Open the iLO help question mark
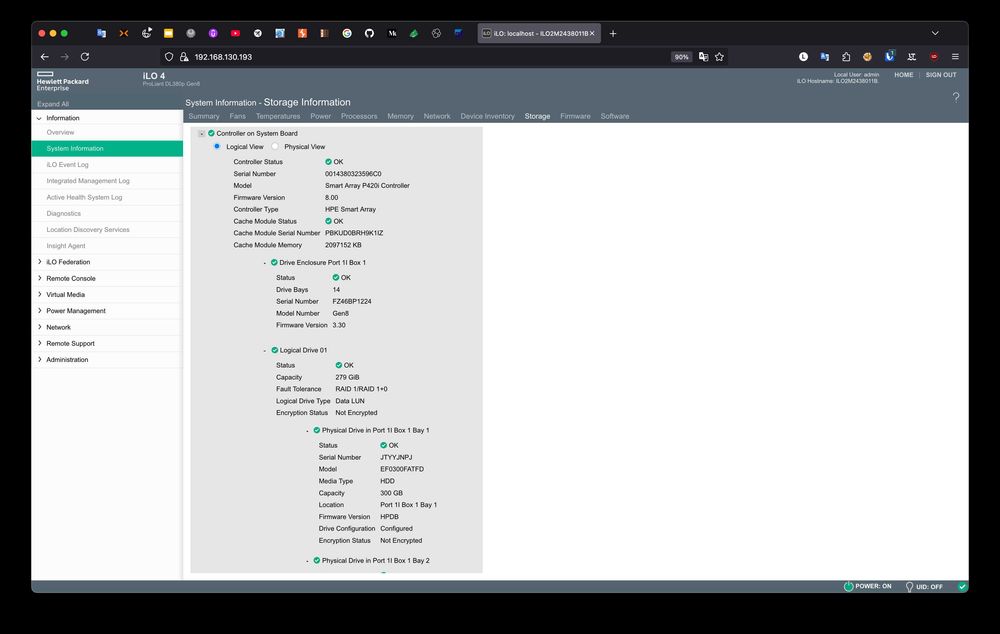Screen dimensions: 1000x634 (x=955, y=97)
